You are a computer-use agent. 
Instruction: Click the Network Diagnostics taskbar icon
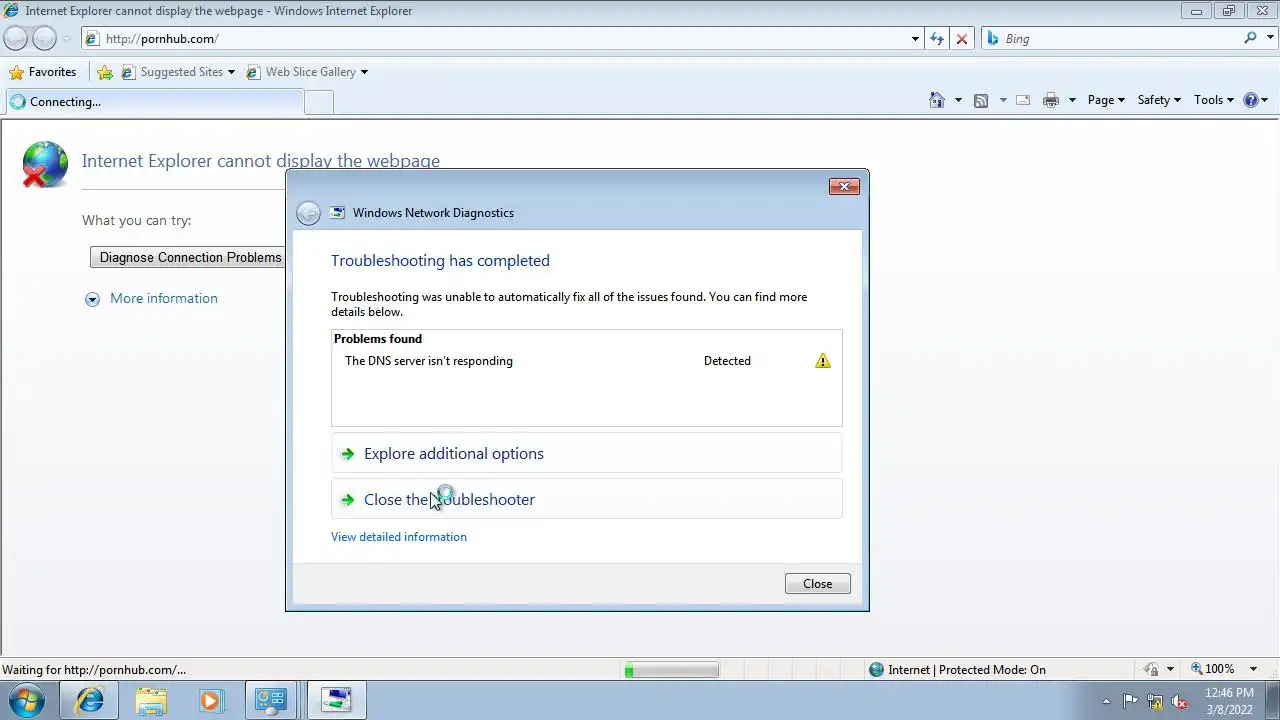pos(336,701)
